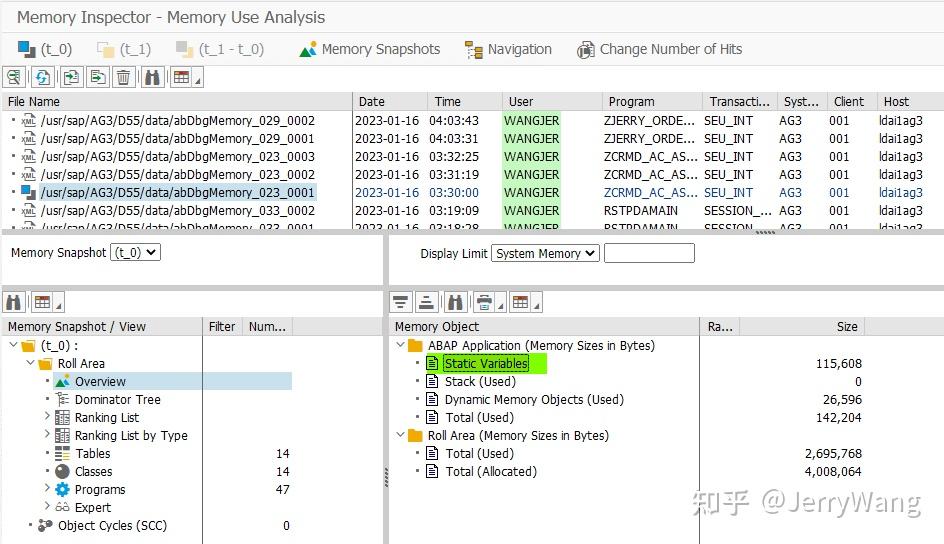Collapse all nodes in Memory Object tree
The image size is (944, 544).
tap(426, 302)
